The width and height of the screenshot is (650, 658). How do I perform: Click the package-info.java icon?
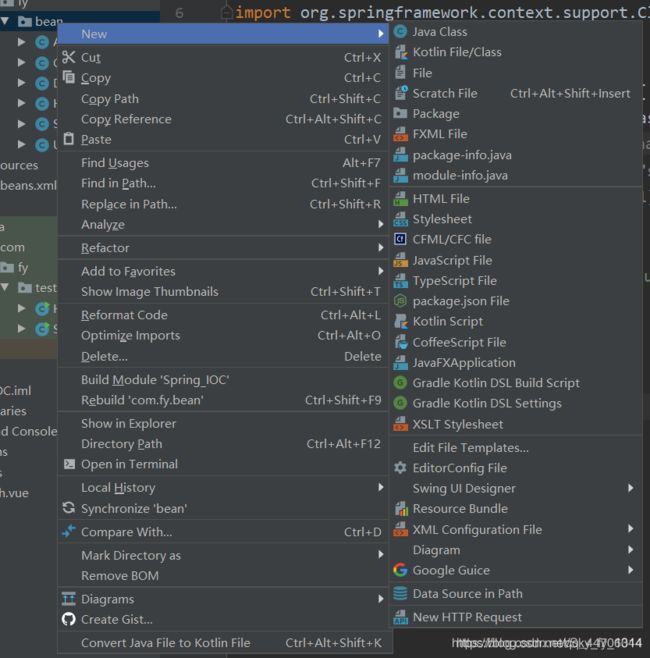pos(401,155)
